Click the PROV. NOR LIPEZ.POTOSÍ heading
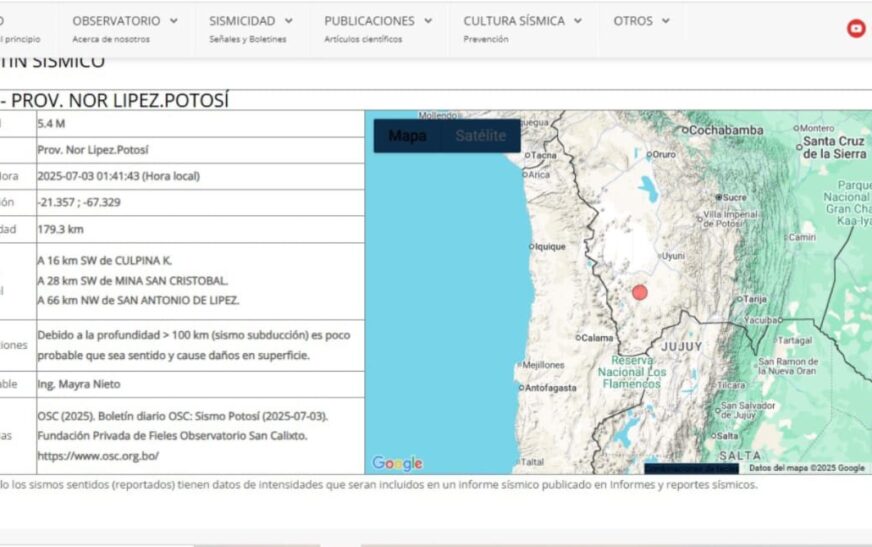This screenshot has height=547, width=872. click(x=120, y=101)
